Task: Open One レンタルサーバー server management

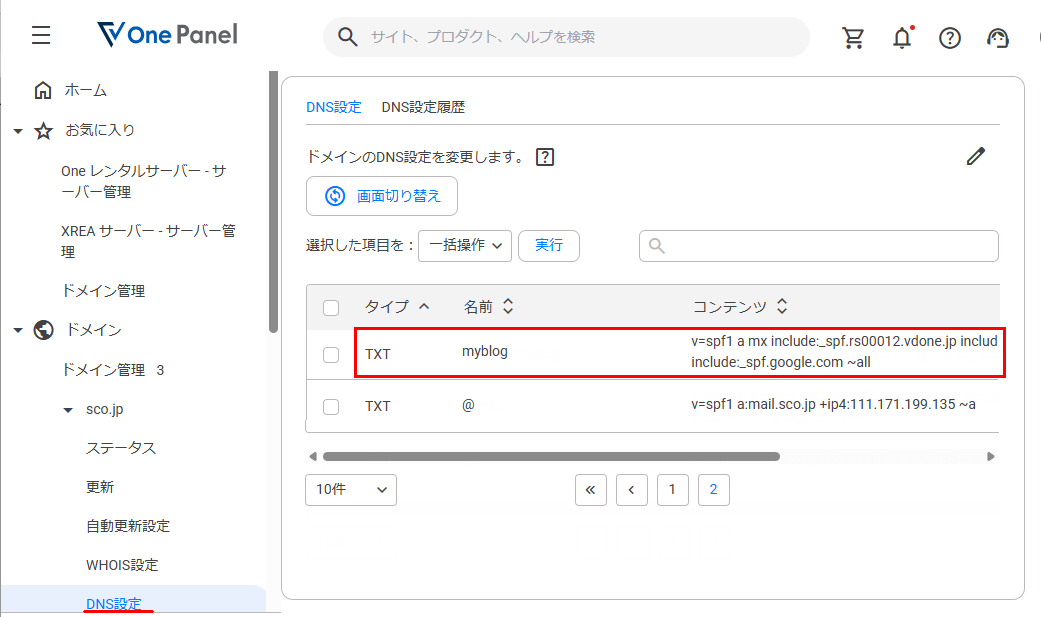Action: coord(144,181)
